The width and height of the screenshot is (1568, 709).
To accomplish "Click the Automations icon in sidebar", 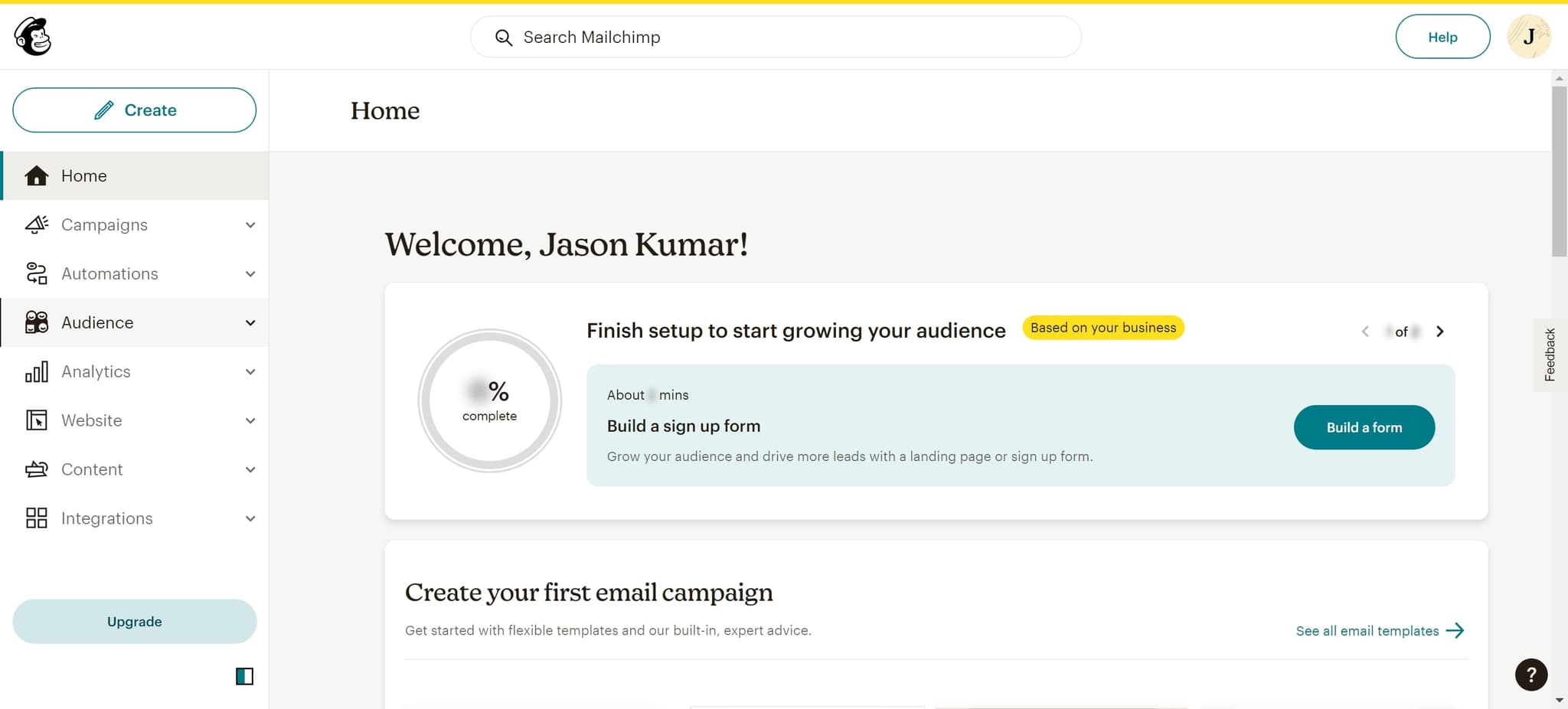I will click(36, 273).
